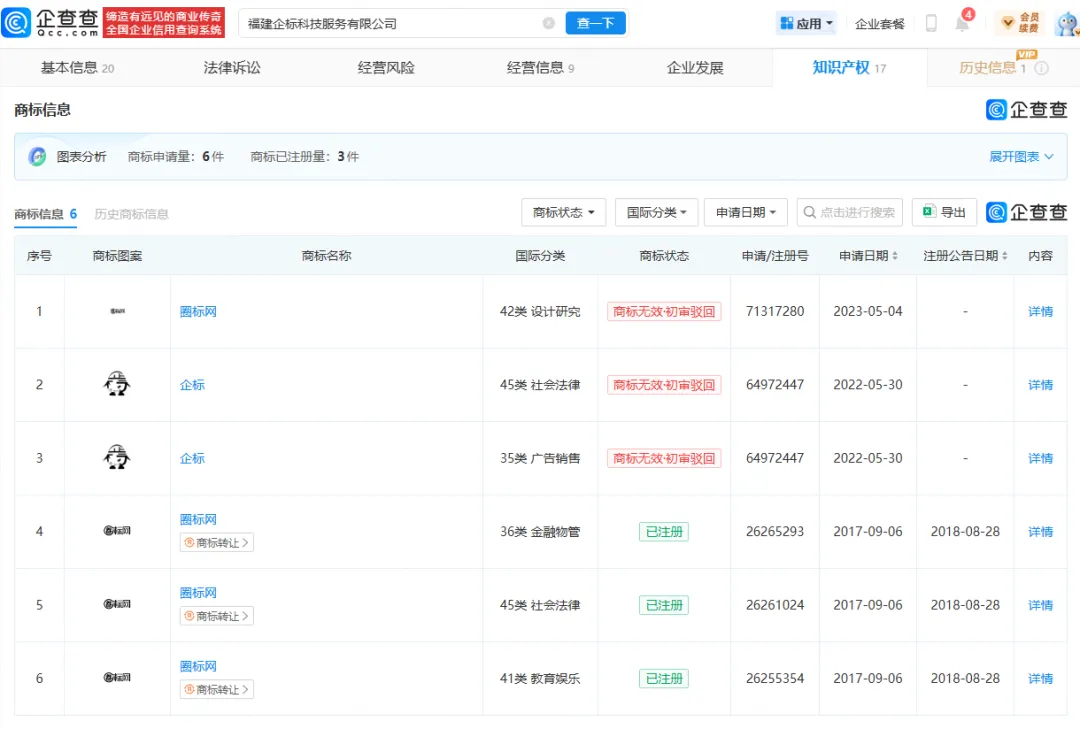Image resolution: width=1080 pixels, height=729 pixels.
Task: Expand charts via 展开图表
Action: [x=1021, y=156]
